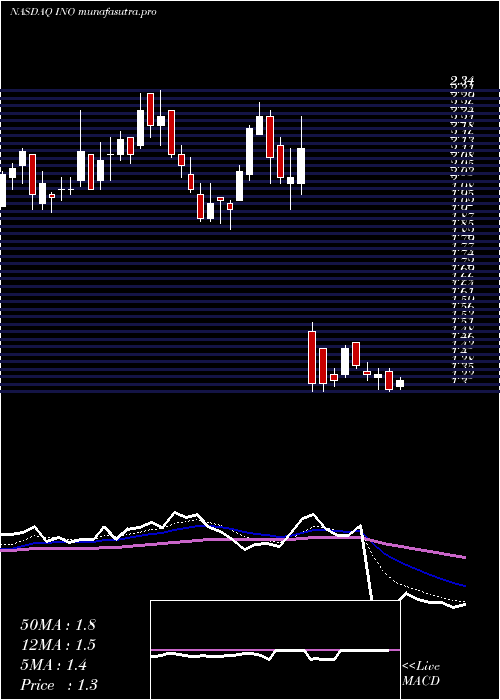Viewport: 500px width, 700px height.
Task: Click the '5MA : 1.4' label
Action: tap(54, 665)
